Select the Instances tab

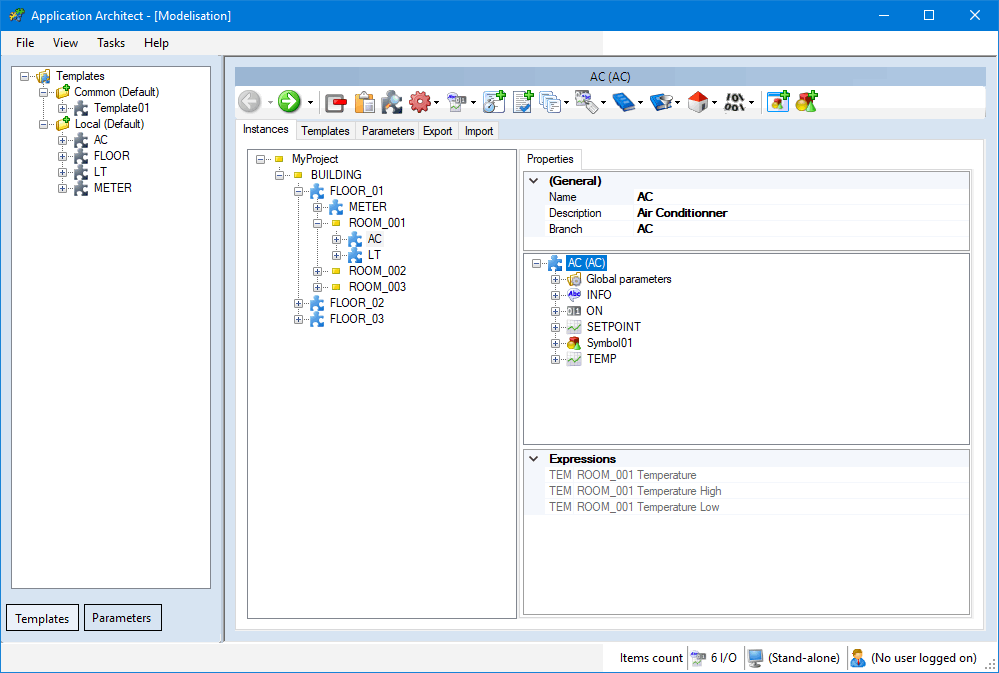point(266,129)
